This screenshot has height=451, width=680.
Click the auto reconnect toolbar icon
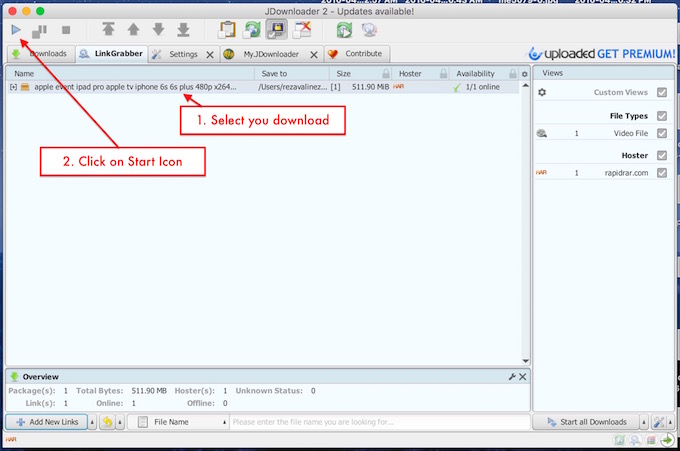(x=252, y=30)
